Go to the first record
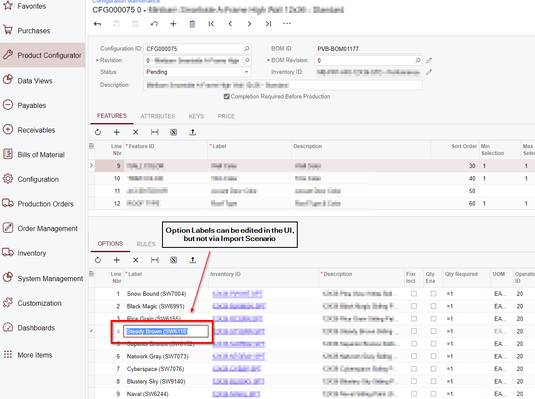Screen dimensions: 535x399 coord(211,24)
